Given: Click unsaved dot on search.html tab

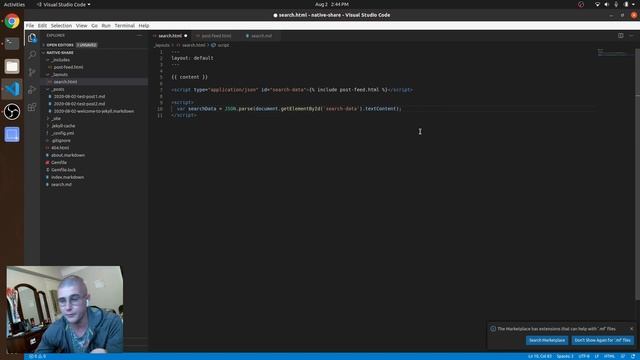Looking at the screenshot, I should (186, 36).
